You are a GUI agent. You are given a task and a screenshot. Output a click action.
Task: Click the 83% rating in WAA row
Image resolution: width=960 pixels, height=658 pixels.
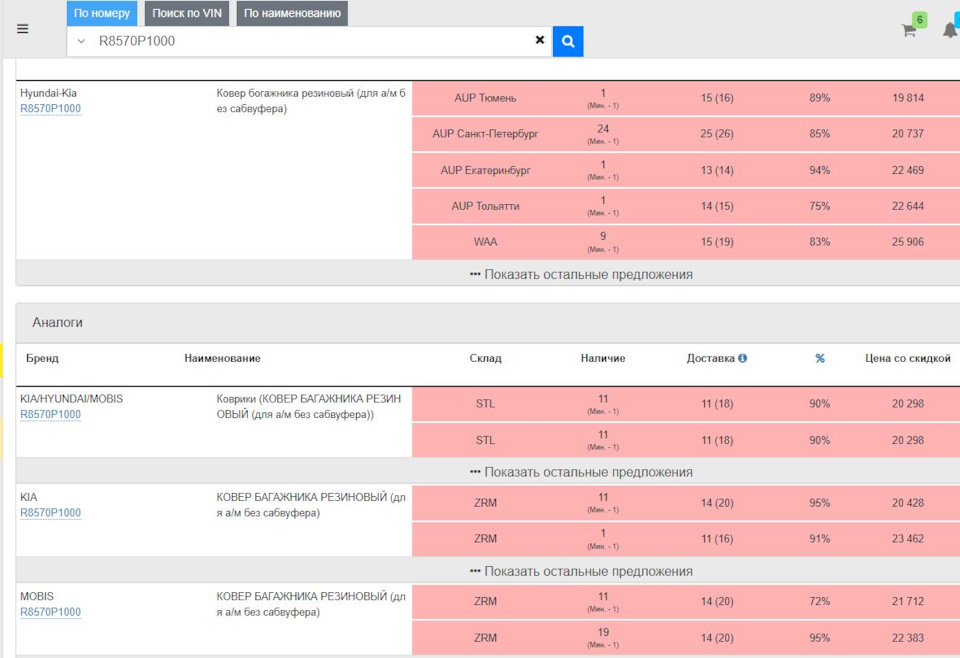pos(819,242)
